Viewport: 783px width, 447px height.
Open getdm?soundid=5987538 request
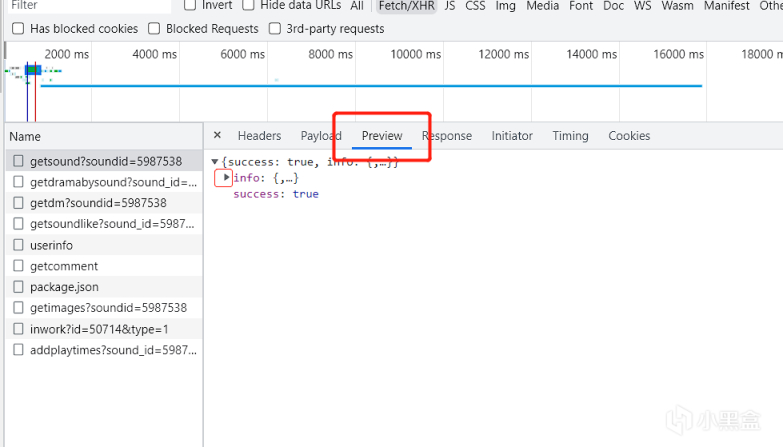104,203
